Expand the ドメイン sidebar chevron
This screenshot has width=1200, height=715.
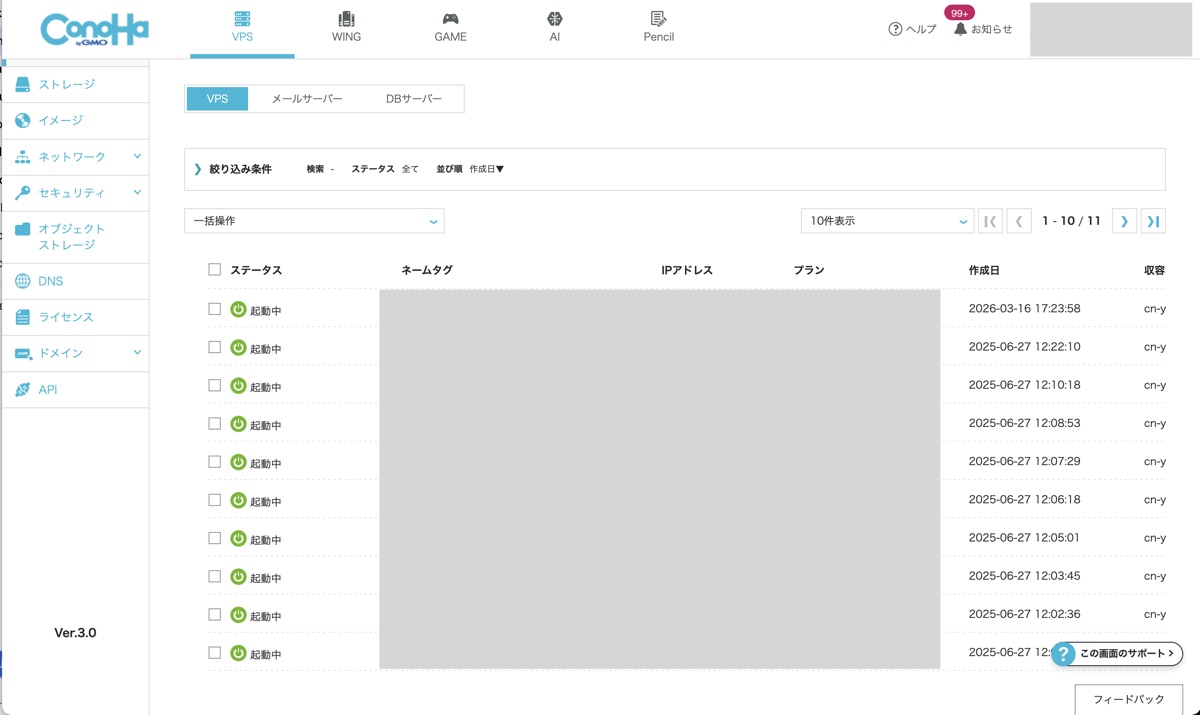[x=137, y=353]
